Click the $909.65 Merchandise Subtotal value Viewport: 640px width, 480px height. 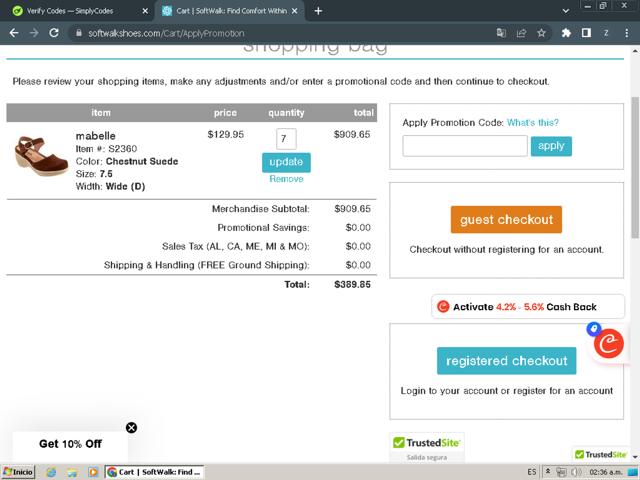(352, 209)
